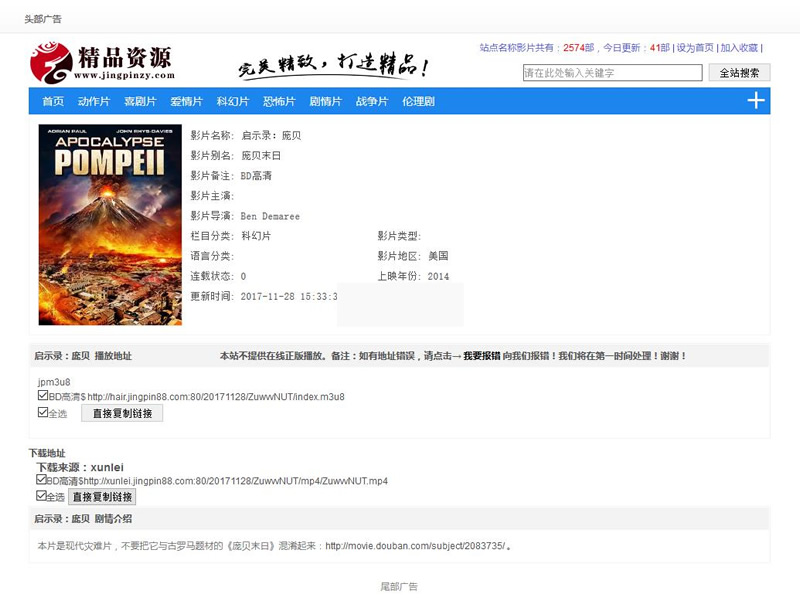Uncheck the xunlei BD高清 download checkbox
Viewport: 800px width, 608px height.
(41, 479)
